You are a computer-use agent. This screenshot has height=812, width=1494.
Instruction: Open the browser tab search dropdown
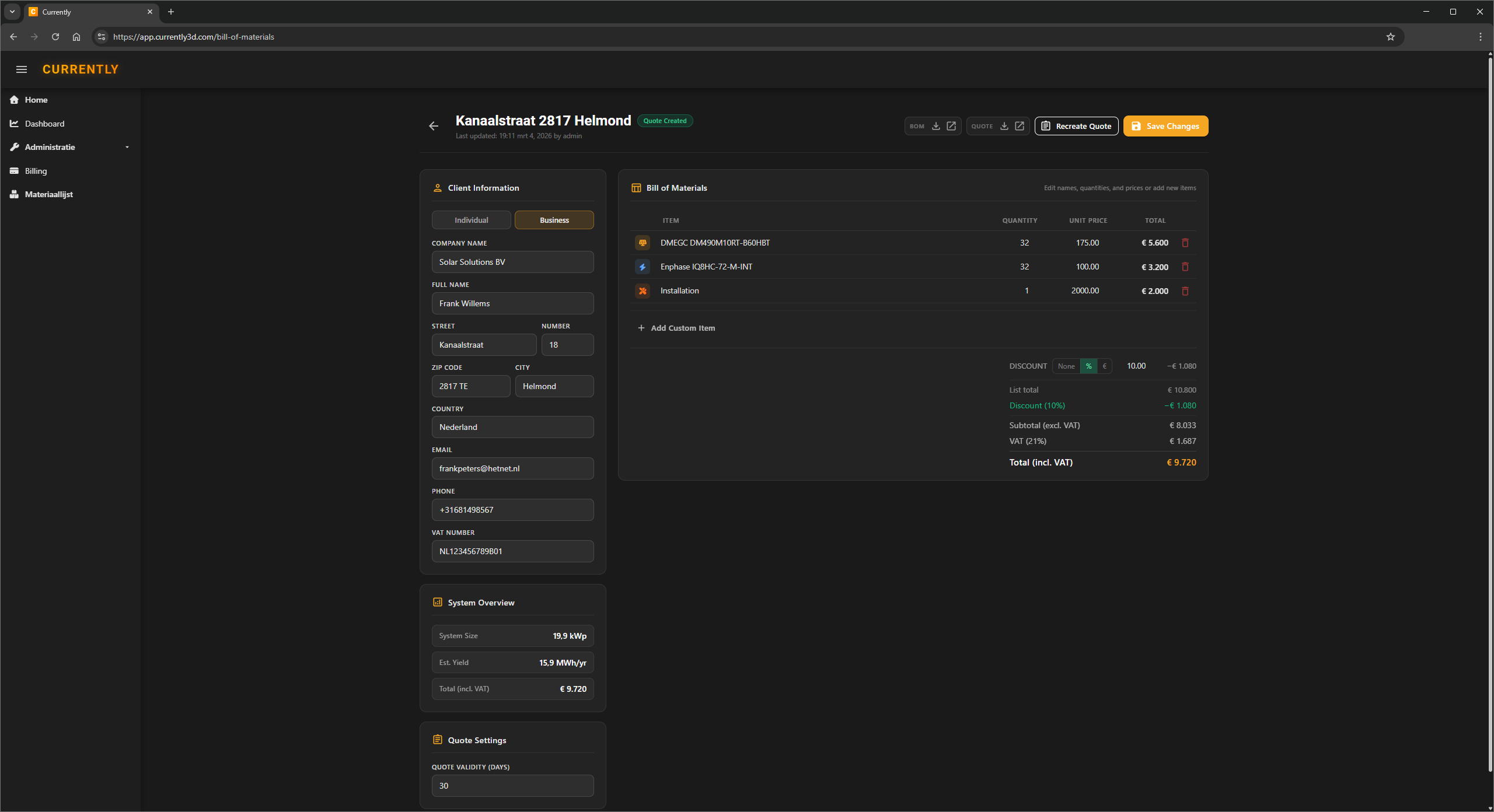[12, 12]
